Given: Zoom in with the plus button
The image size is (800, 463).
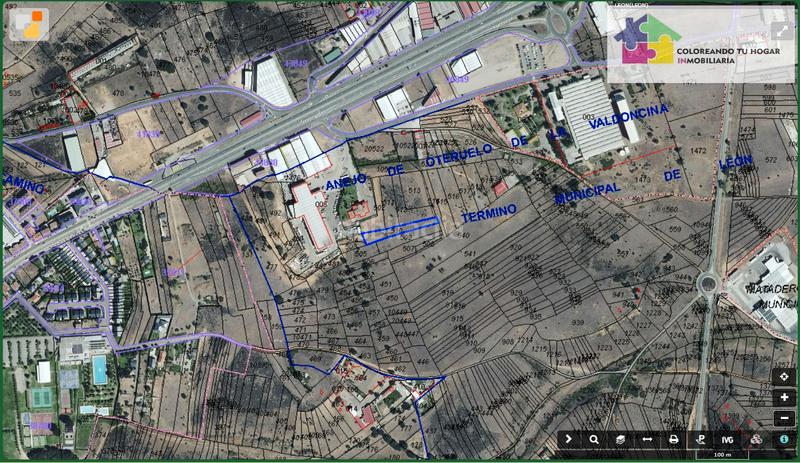Looking at the screenshot, I should (785, 397).
